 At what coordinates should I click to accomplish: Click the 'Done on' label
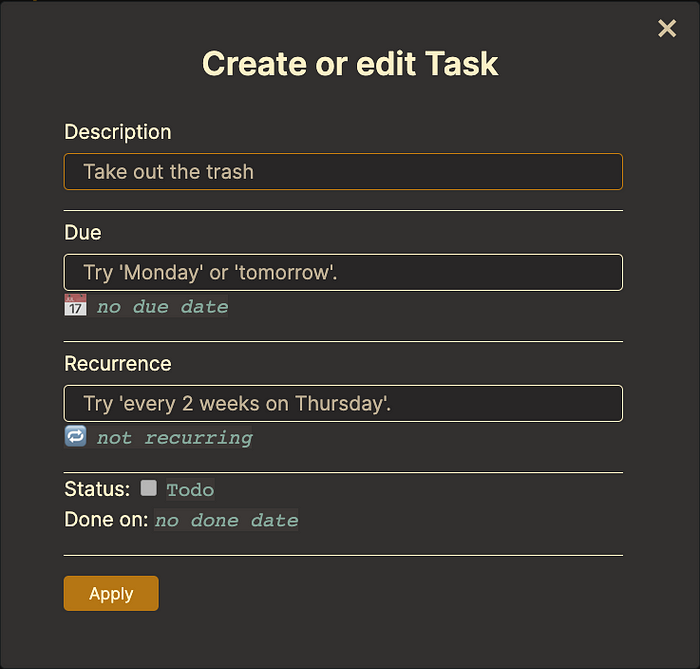pos(106,519)
